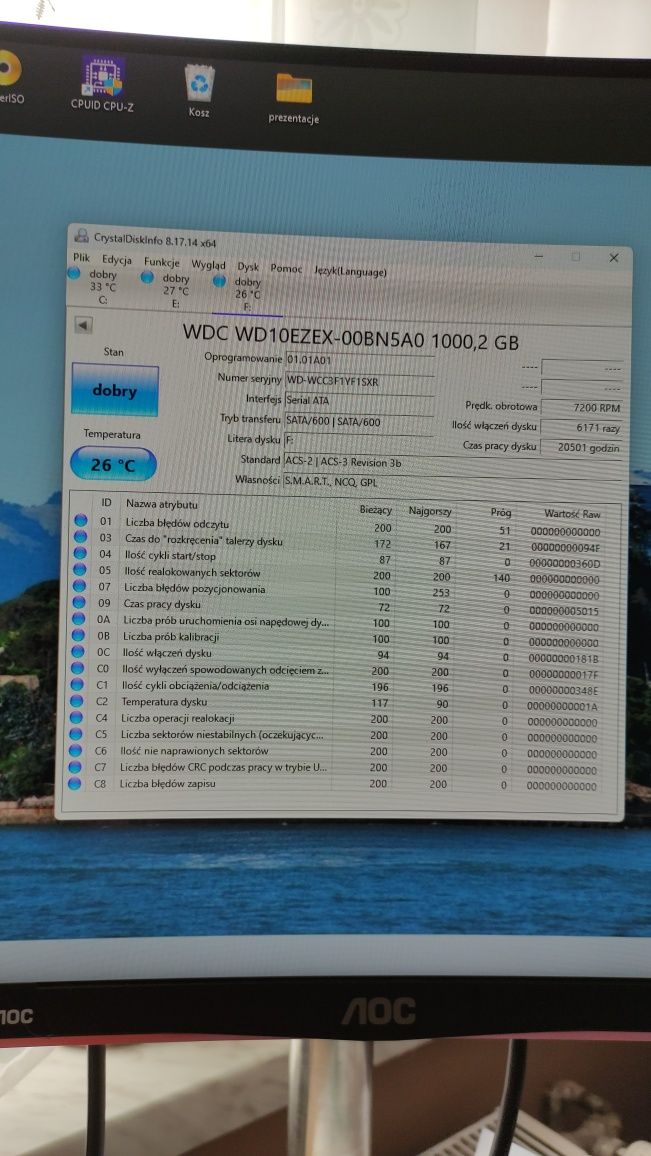The height and width of the screenshot is (1156, 651).
Task: Open the Dysk menu
Action: point(248,267)
